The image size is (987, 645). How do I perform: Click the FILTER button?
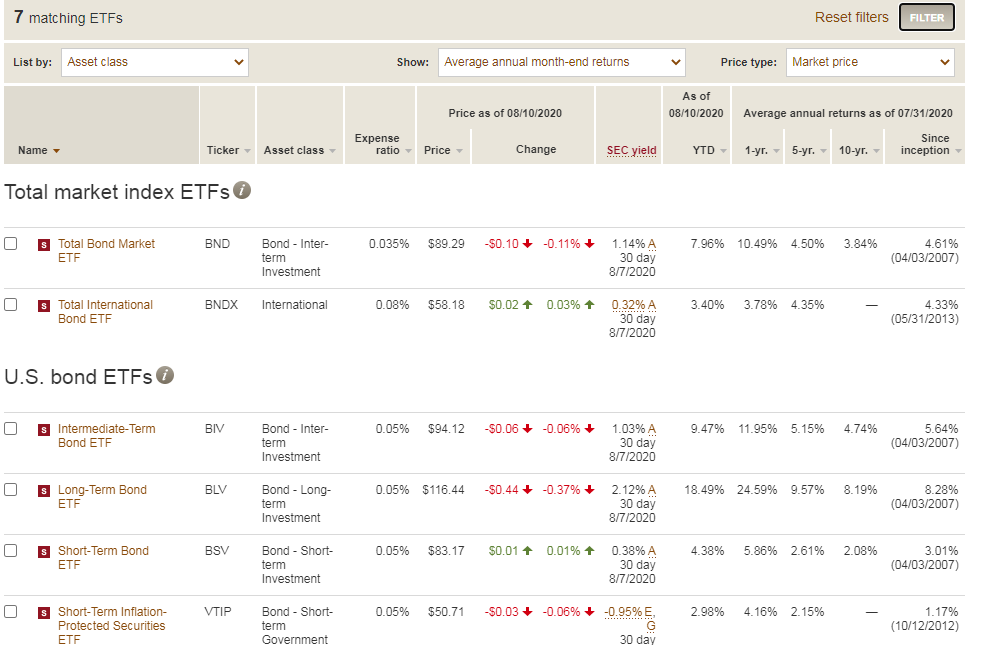point(927,18)
